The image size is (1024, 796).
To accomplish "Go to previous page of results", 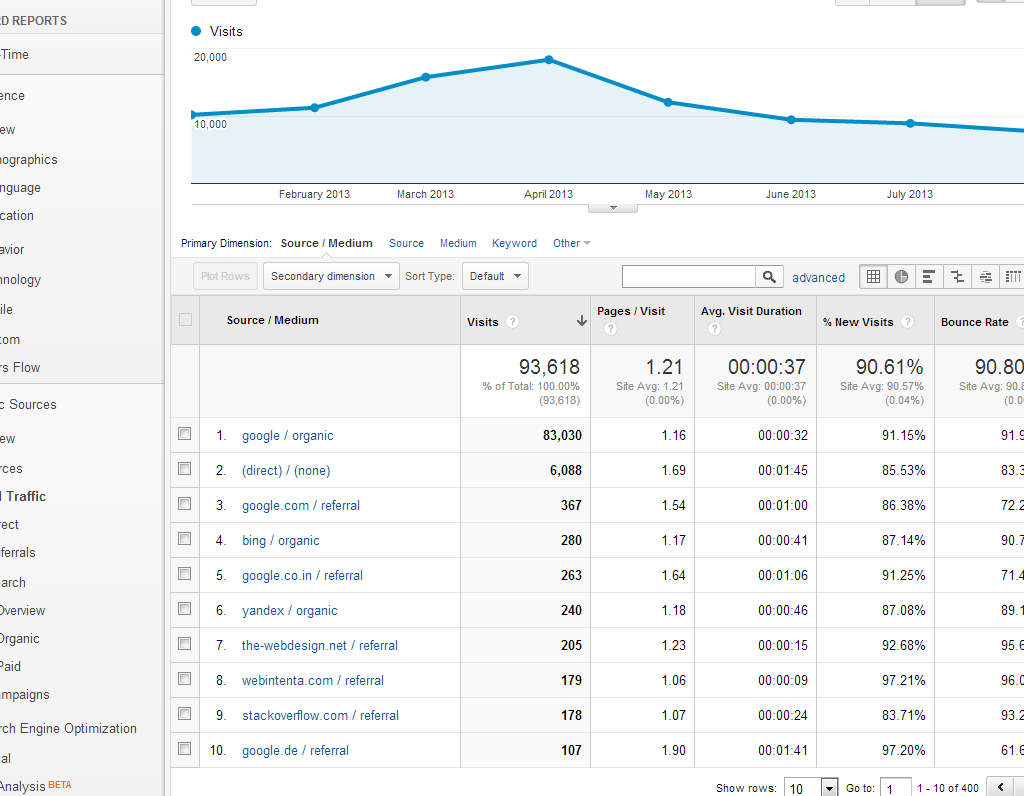I will click(x=1002, y=787).
